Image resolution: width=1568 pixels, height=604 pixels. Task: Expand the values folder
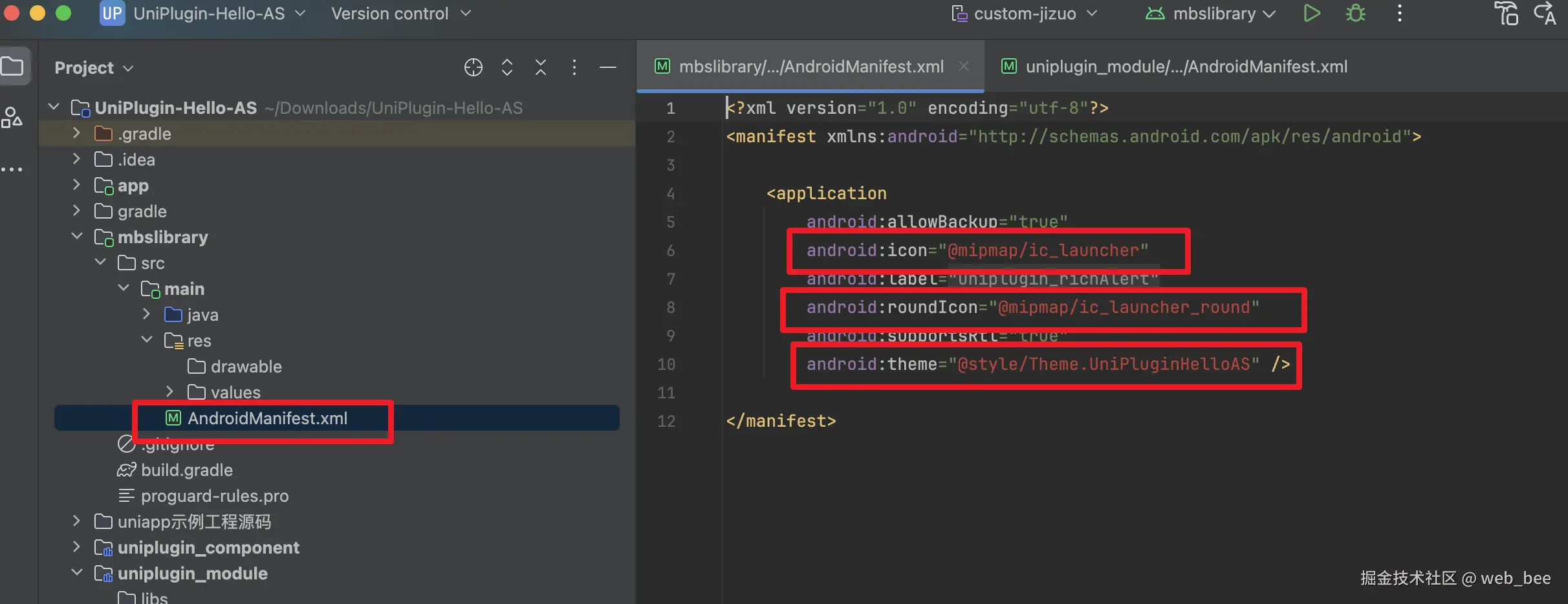[x=170, y=392]
